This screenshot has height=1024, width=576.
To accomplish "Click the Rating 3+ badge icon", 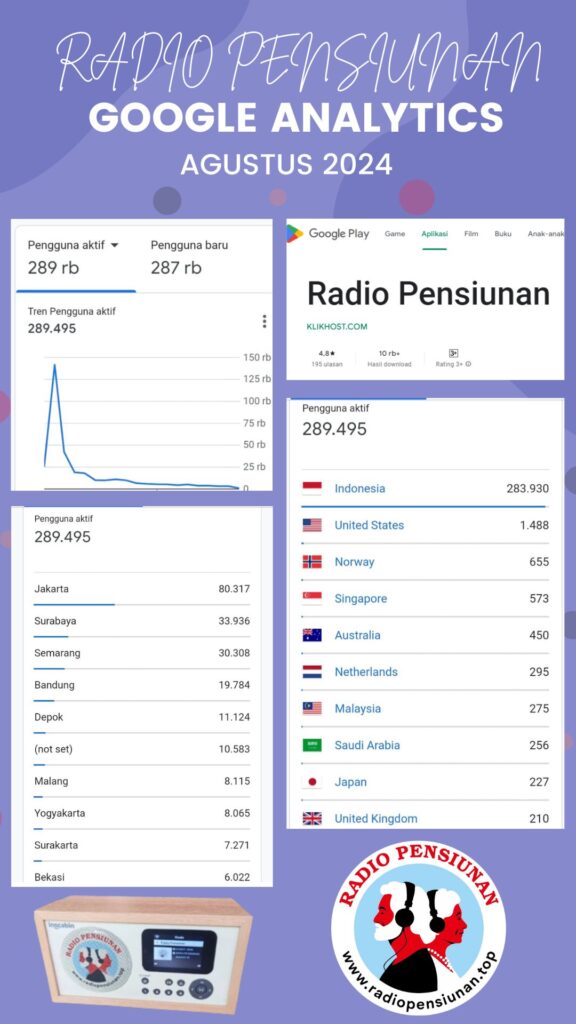I will pos(453,353).
